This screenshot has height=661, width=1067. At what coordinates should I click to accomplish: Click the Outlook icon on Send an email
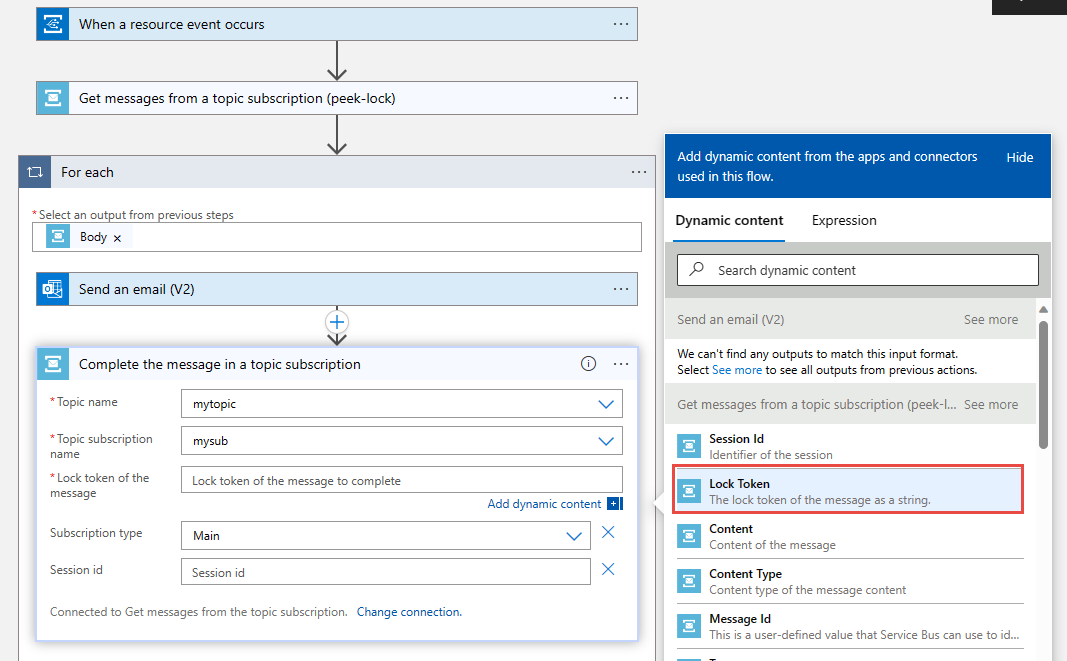coord(52,289)
